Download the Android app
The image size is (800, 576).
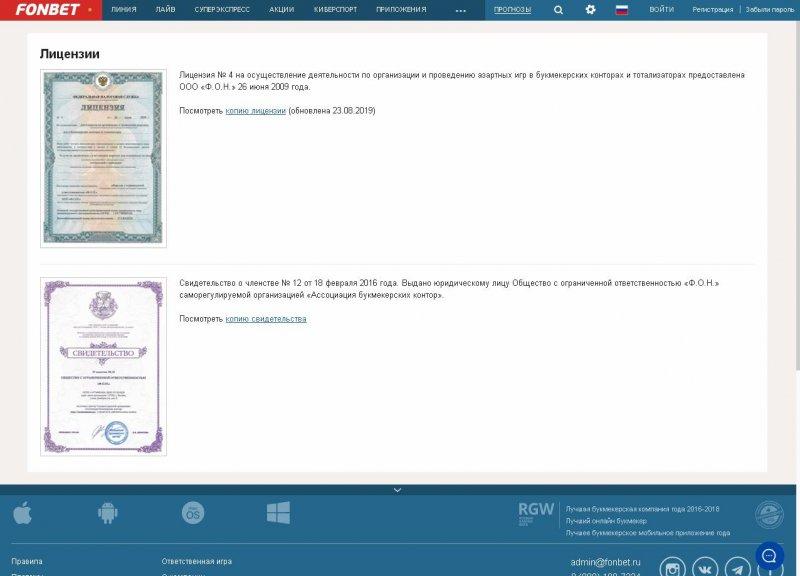coord(108,513)
